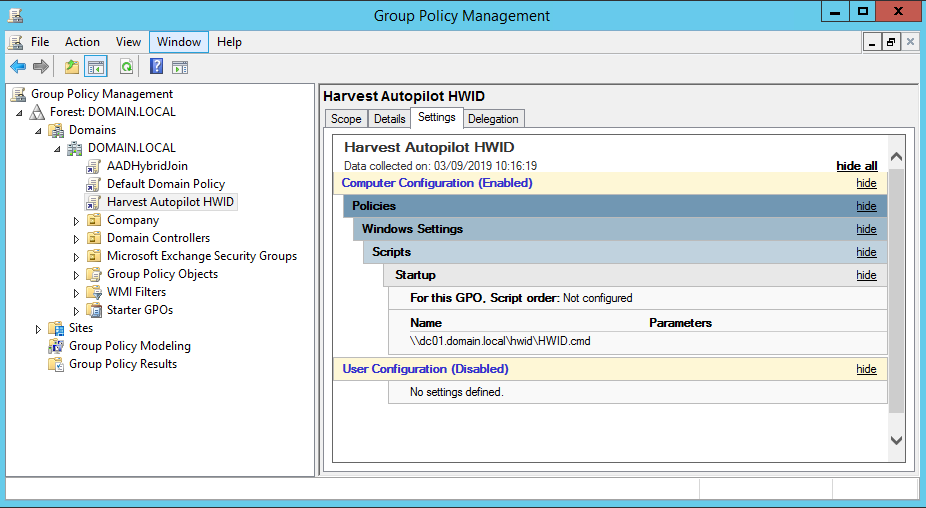Click the Up one level folder icon
The width and height of the screenshot is (926, 508).
[72, 67]
